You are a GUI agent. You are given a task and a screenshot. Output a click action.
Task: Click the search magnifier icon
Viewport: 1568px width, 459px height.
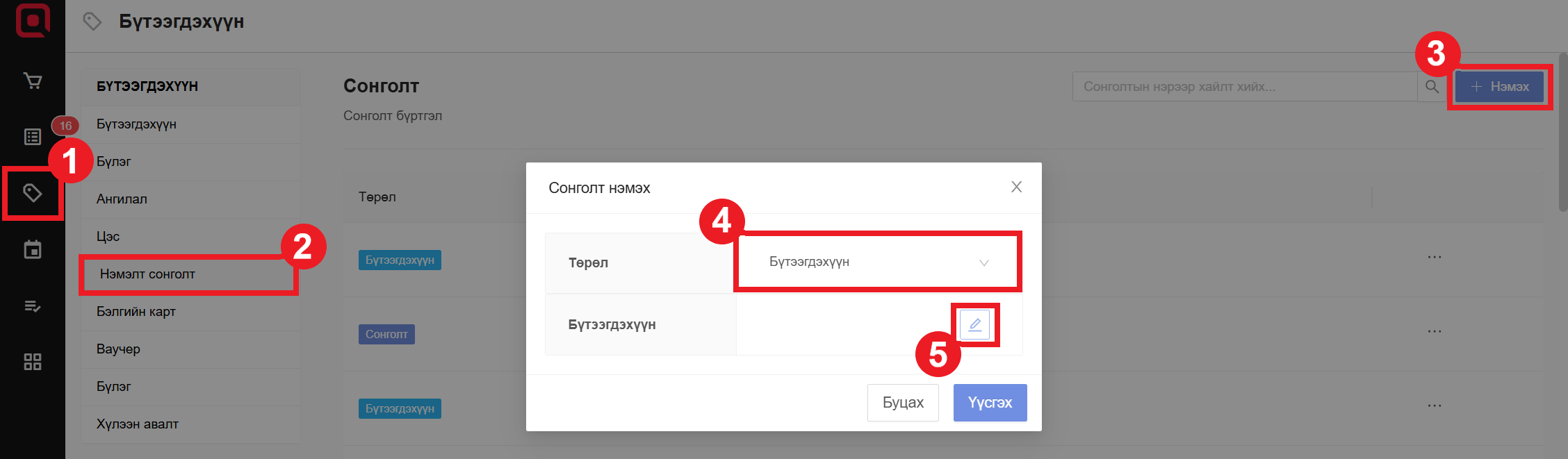click(x=1432, y=87)
